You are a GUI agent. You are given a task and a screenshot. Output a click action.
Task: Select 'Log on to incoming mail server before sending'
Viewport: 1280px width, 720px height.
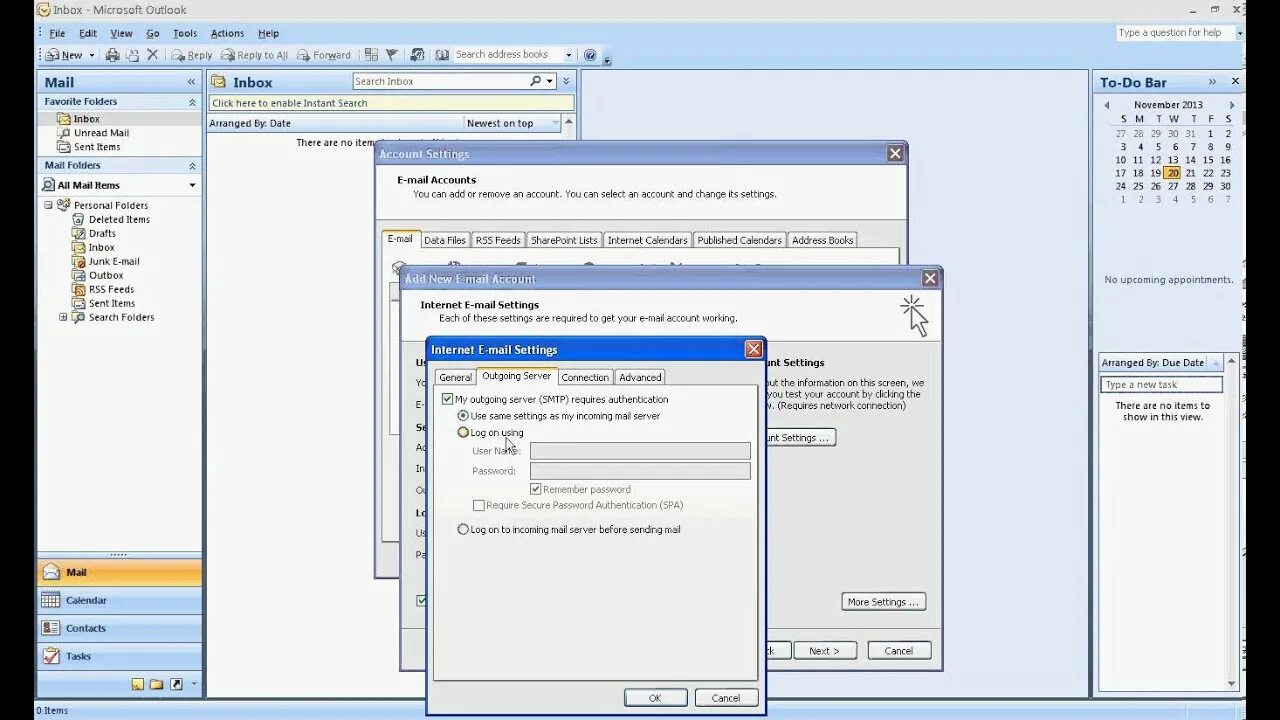[462, 529]
